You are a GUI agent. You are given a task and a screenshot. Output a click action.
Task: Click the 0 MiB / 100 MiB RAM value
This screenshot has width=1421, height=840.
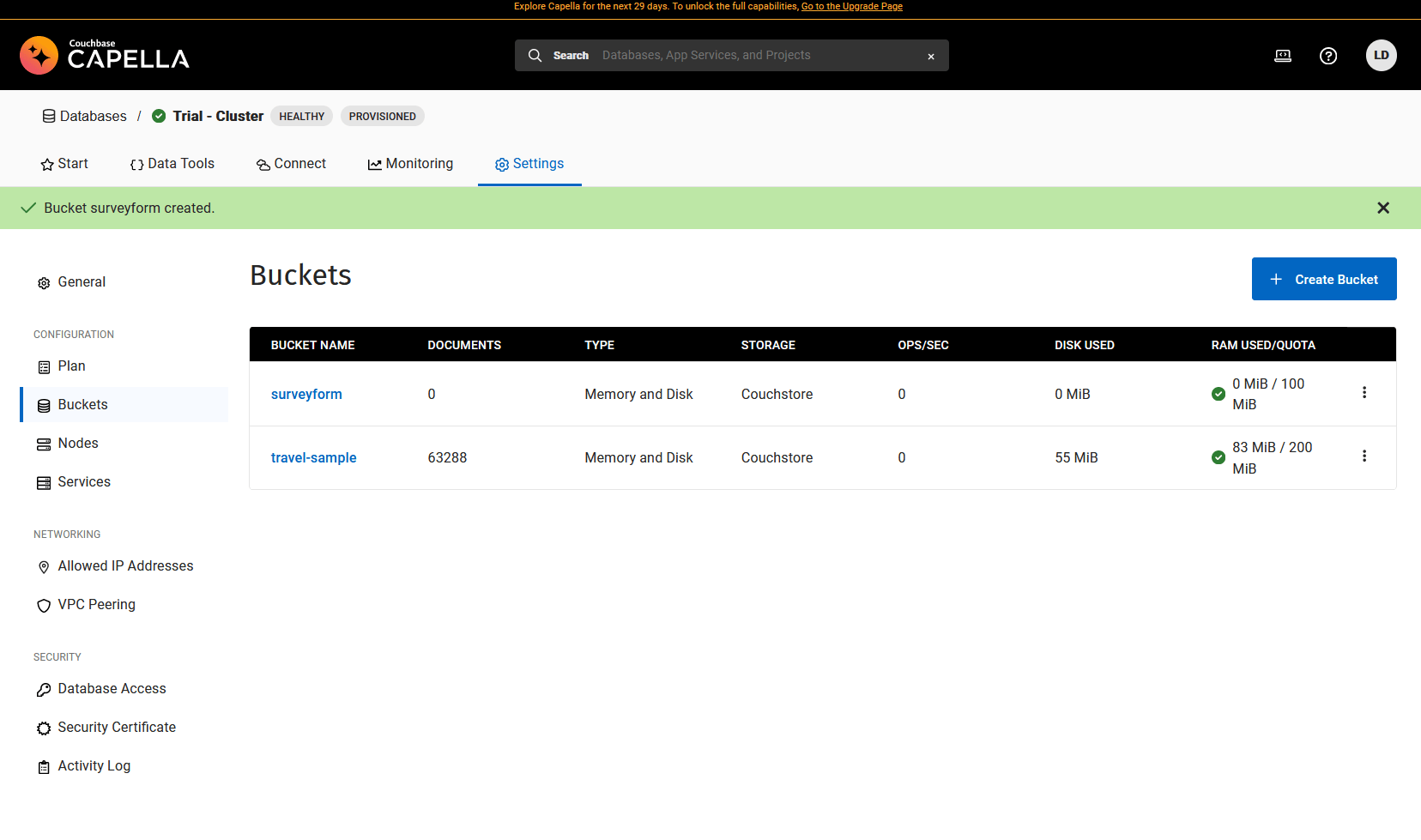tap(1268, 394)
